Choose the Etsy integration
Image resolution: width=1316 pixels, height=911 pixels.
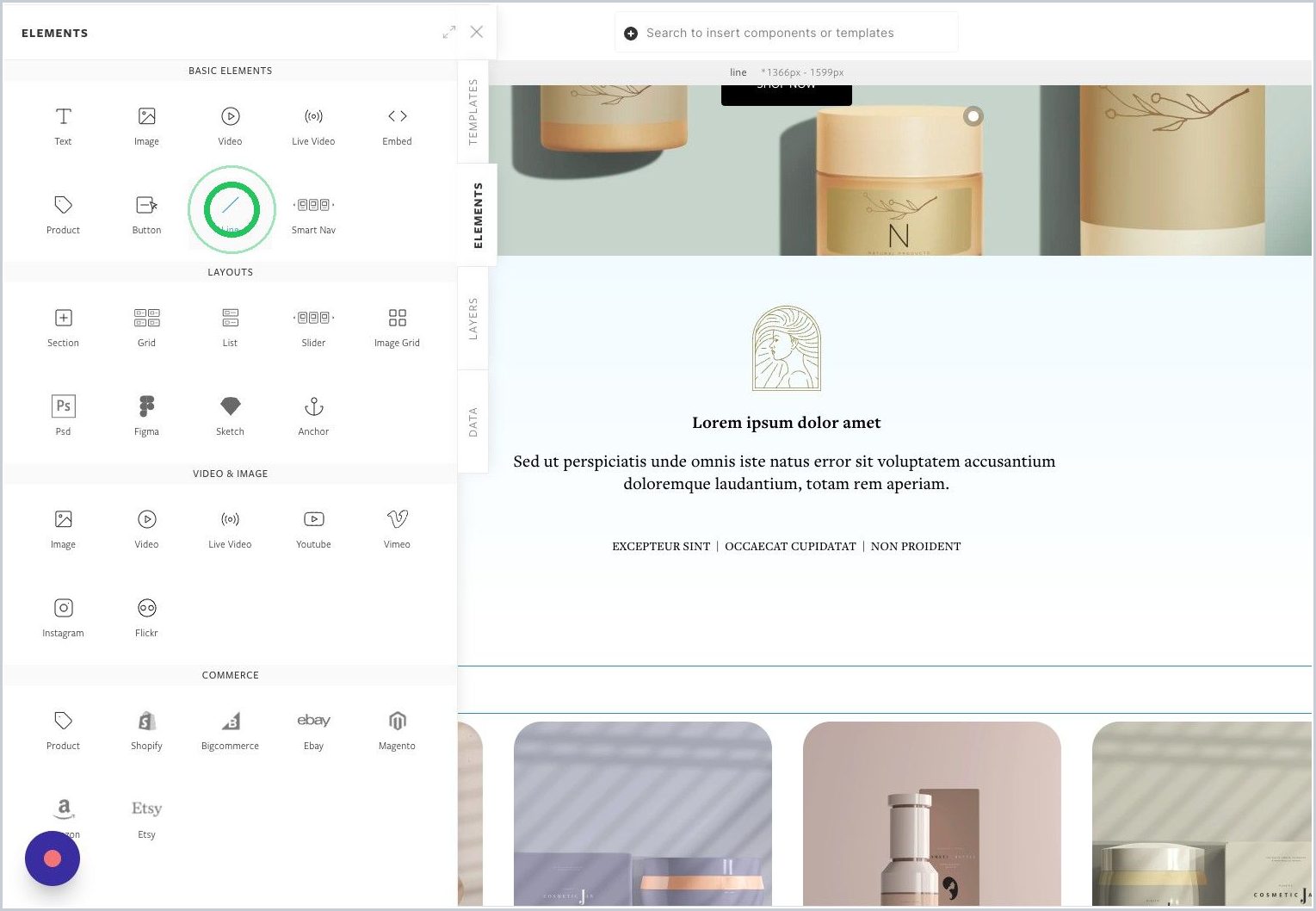(x=146, y=819)
